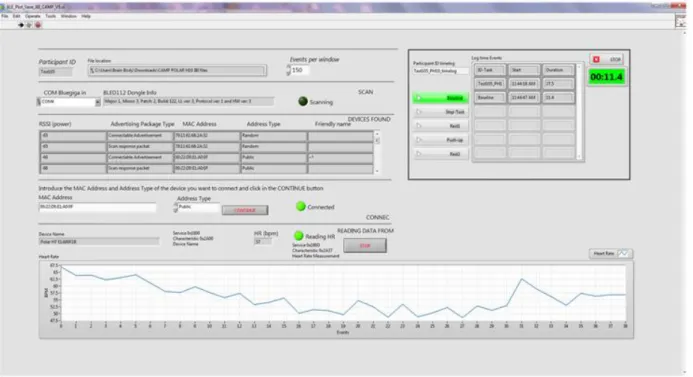Click the red Abort Execution toolbar icon

tap(38, 25)
